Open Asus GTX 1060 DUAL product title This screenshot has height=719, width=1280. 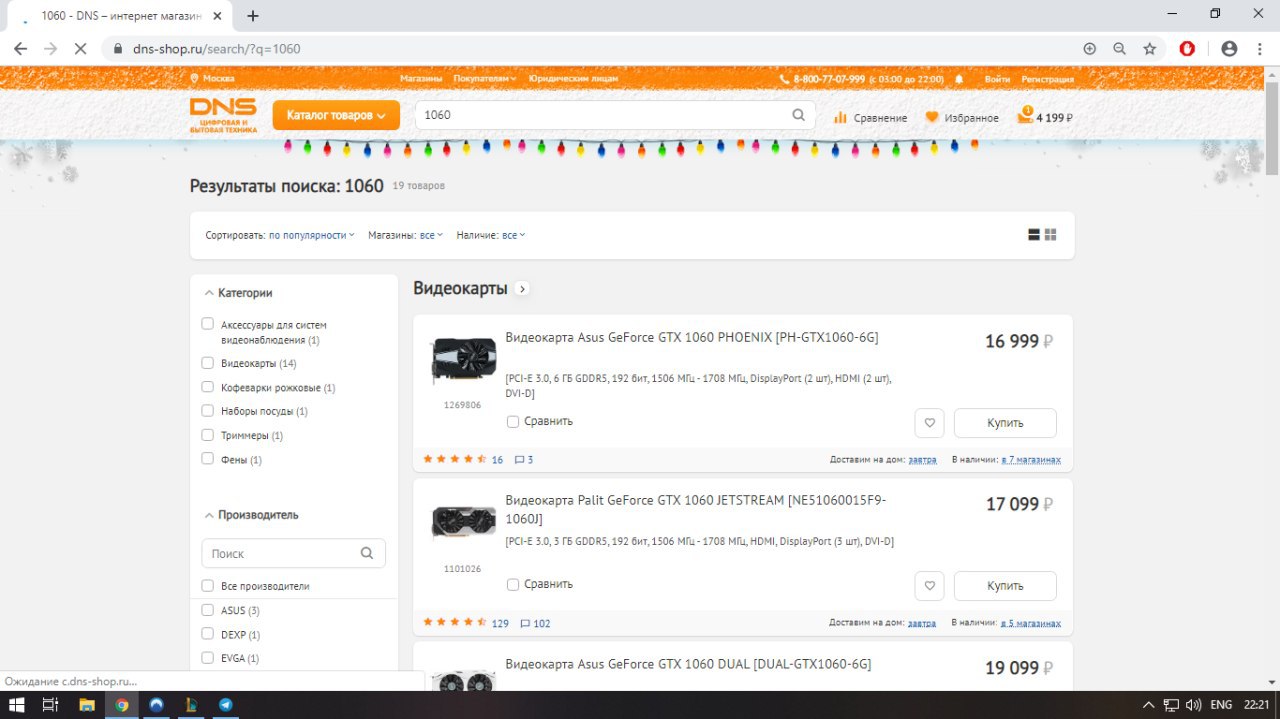point(688,664)
